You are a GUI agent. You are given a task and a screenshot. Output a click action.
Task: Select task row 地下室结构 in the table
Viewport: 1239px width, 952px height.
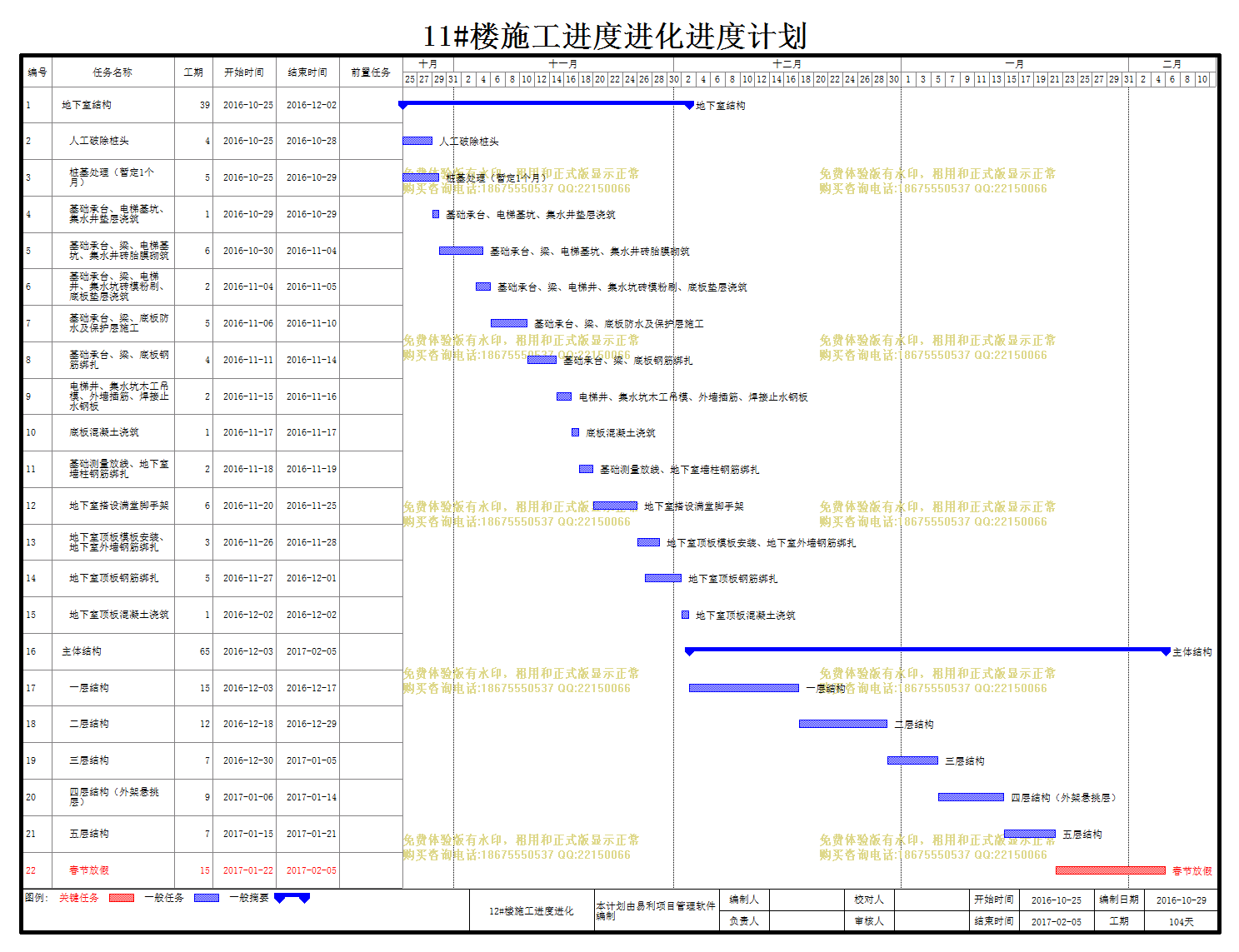pyautogui.click(x=212, y=105)
